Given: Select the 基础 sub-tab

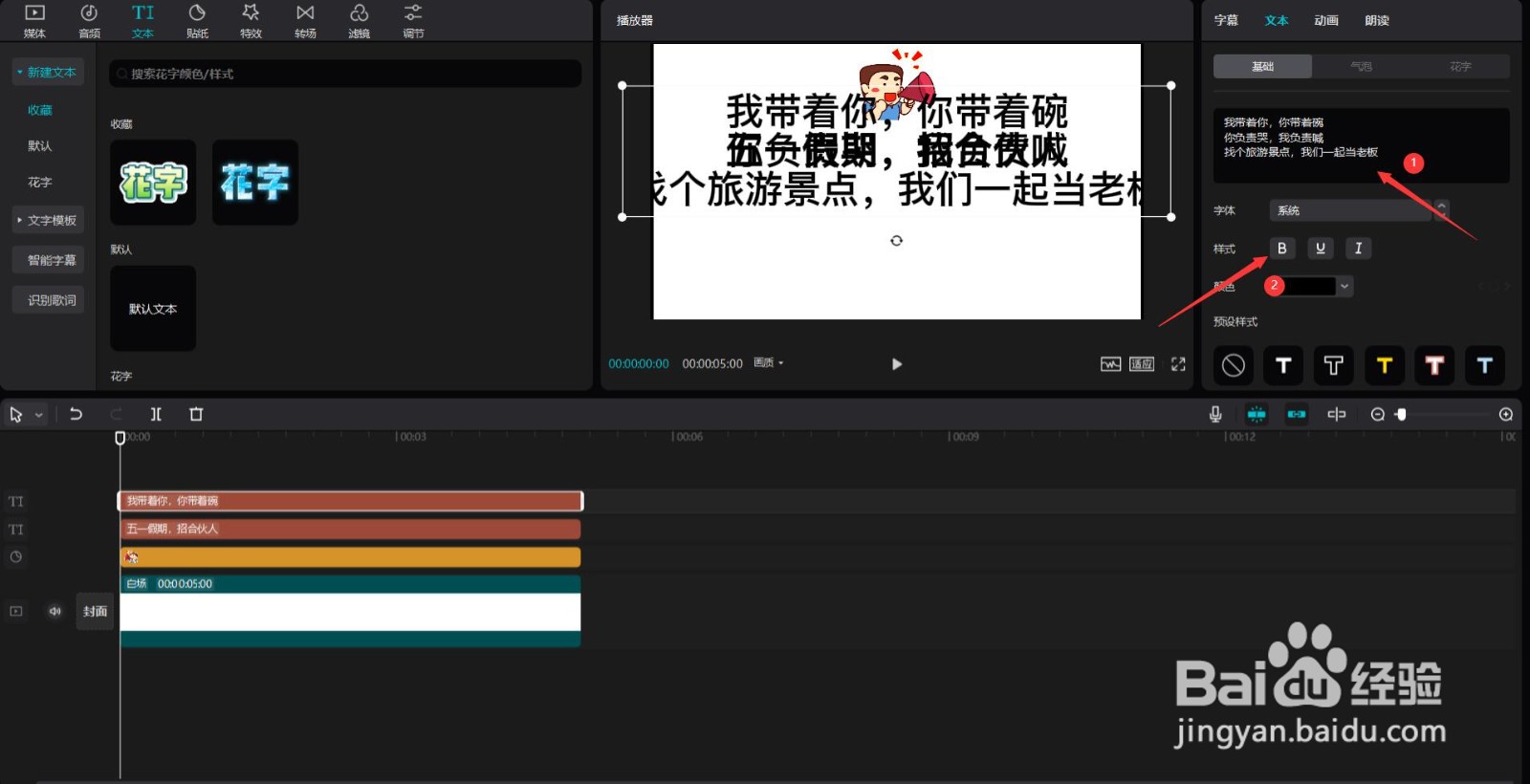Looking at the screenshot, I should (1262, 66).
